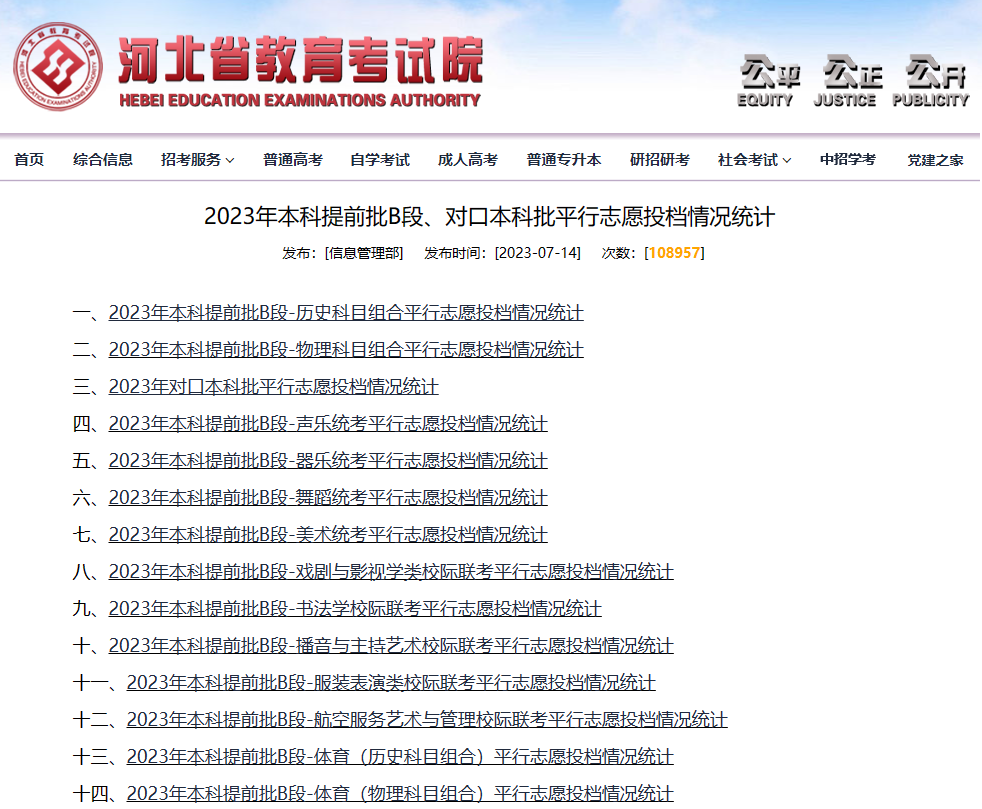Open the 历史科目组合平行志愿投档情况统计 link
The image size is (982, 809).
346,312
